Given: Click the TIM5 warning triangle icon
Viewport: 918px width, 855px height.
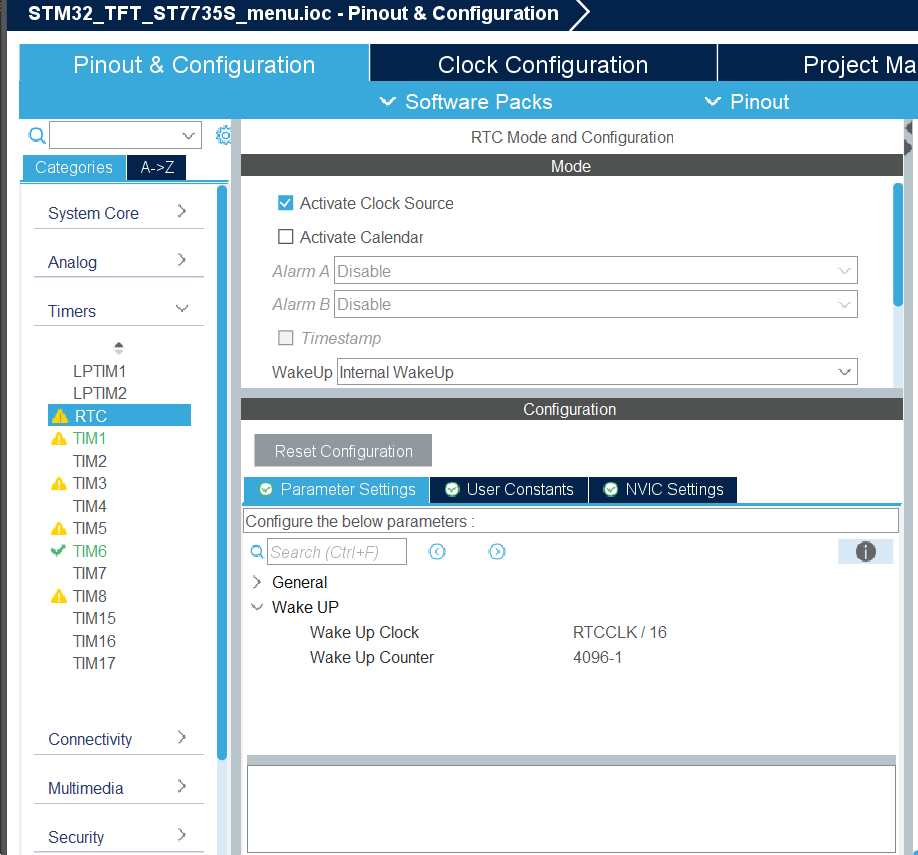Looking at the screenshot, I should [x=59, y=529].
